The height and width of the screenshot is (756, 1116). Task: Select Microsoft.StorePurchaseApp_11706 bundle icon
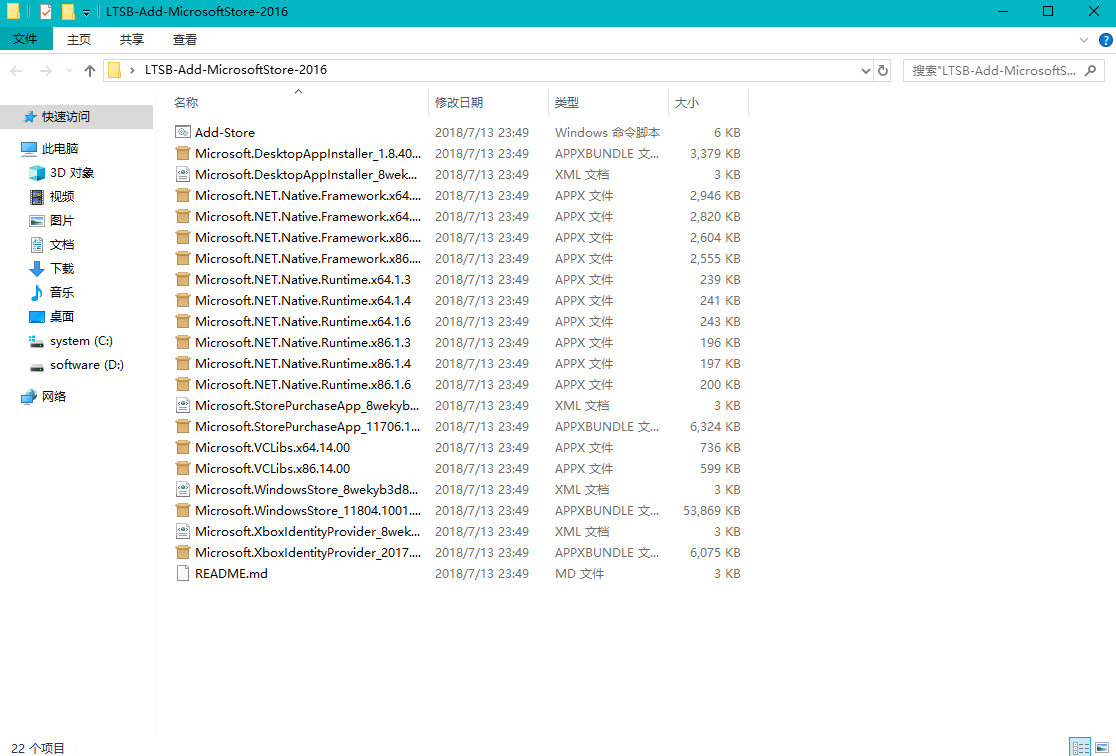183,426
